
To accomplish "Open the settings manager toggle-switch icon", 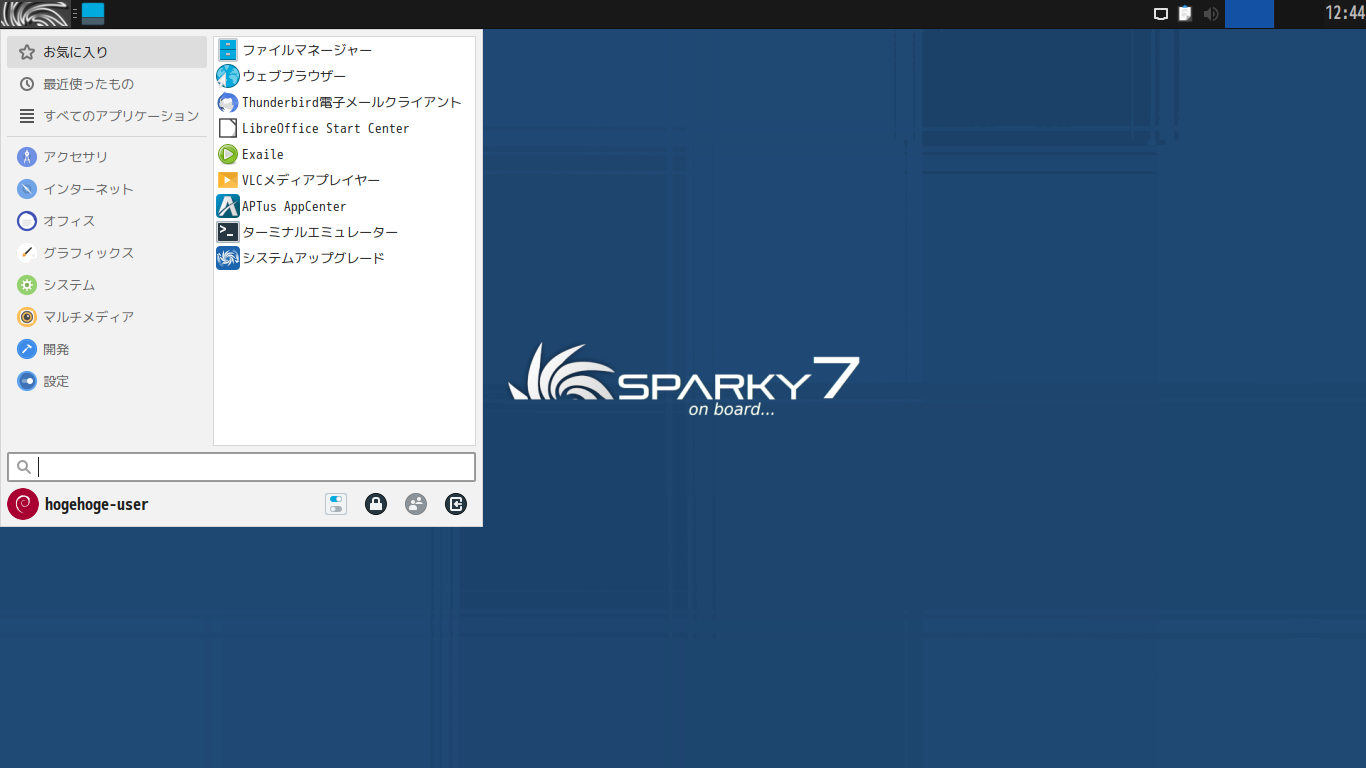I will [336, 504].
